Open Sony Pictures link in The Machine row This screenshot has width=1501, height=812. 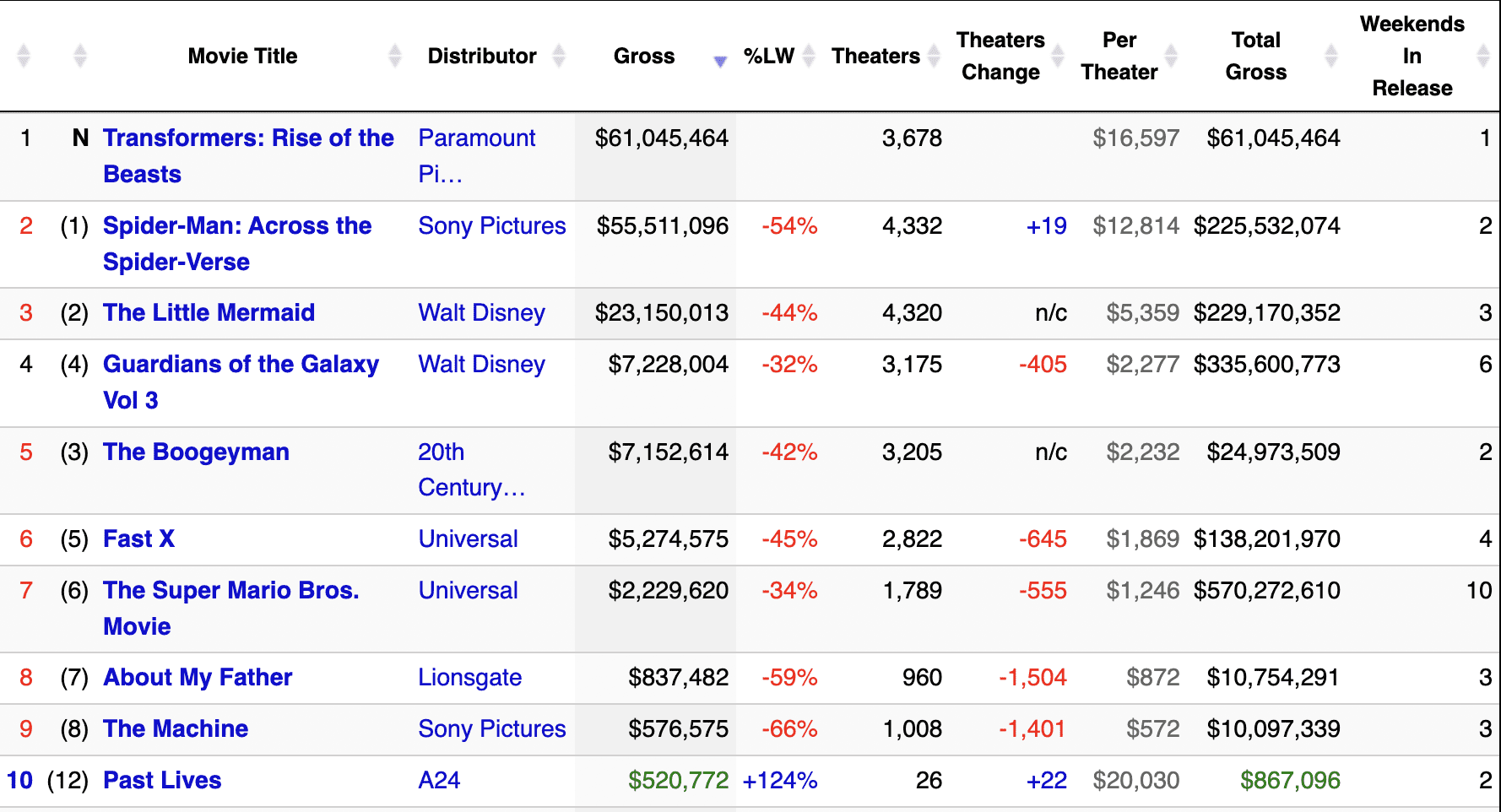(492, 729)
